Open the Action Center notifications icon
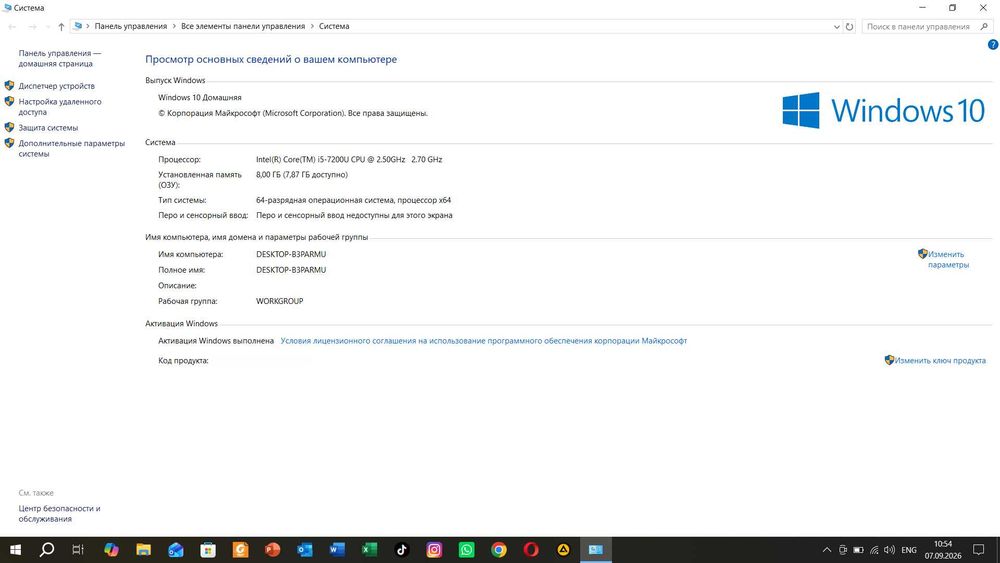1000x563 pixels. 978,550
